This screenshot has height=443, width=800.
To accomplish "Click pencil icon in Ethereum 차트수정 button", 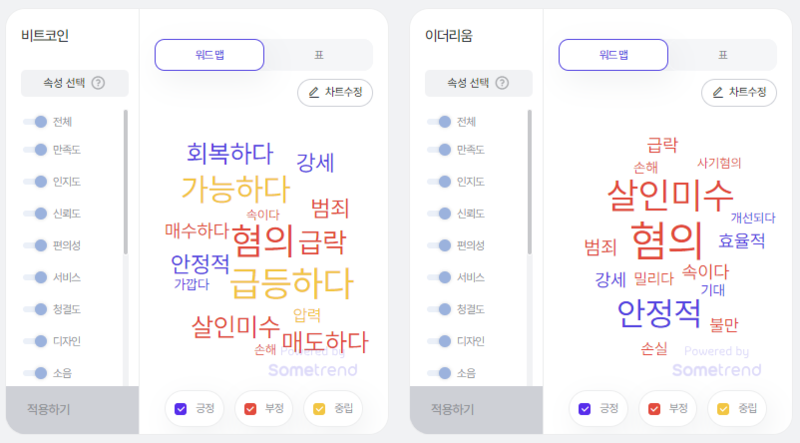I will click(718, 92).
